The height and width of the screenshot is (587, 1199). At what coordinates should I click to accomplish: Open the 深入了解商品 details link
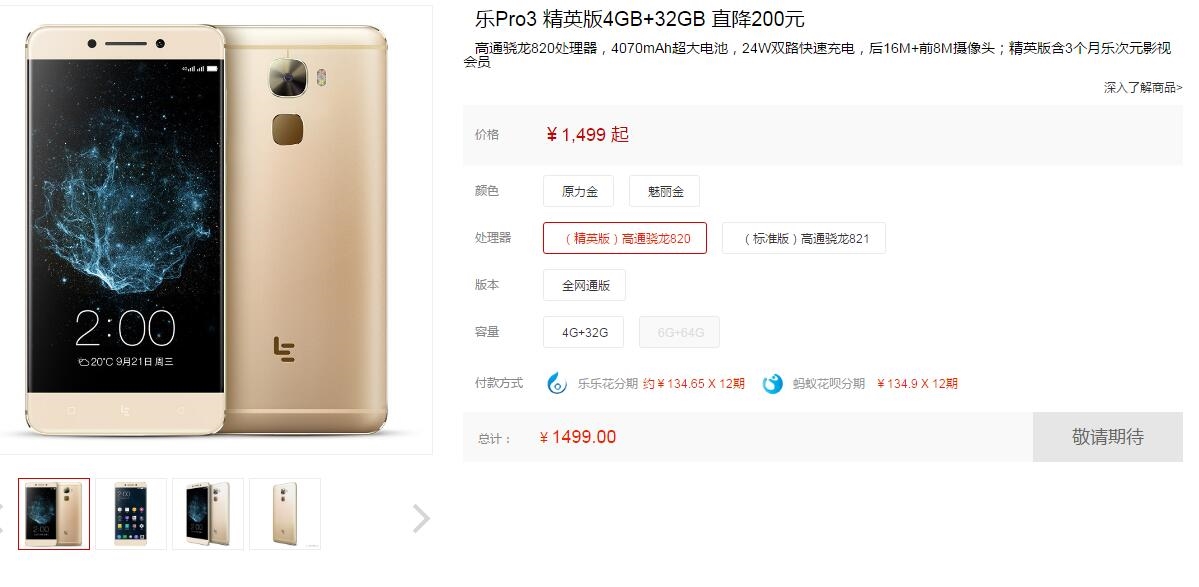(x=1142, y=87)
